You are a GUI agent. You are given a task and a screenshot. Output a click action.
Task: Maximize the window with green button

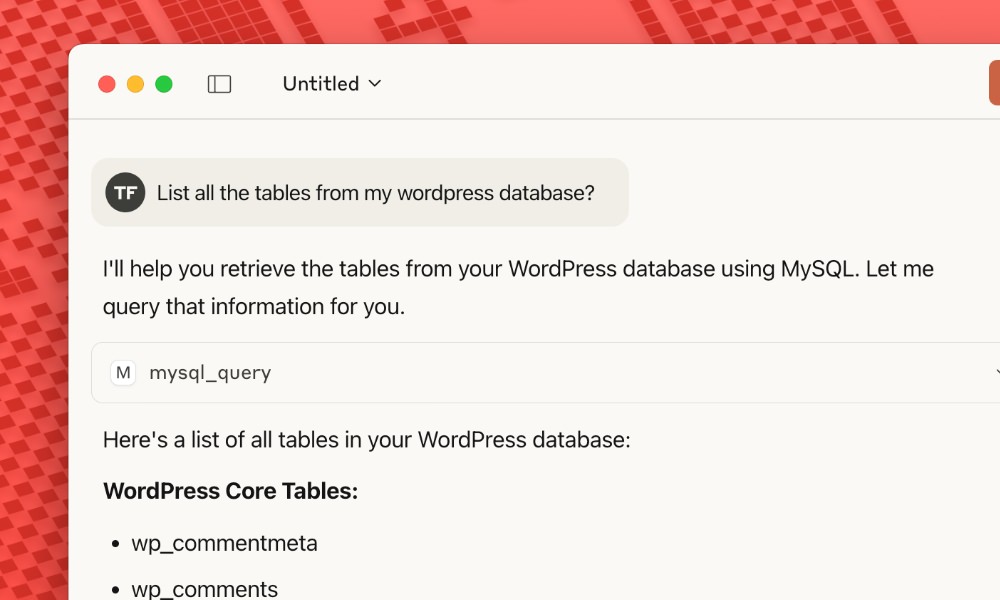164,84
